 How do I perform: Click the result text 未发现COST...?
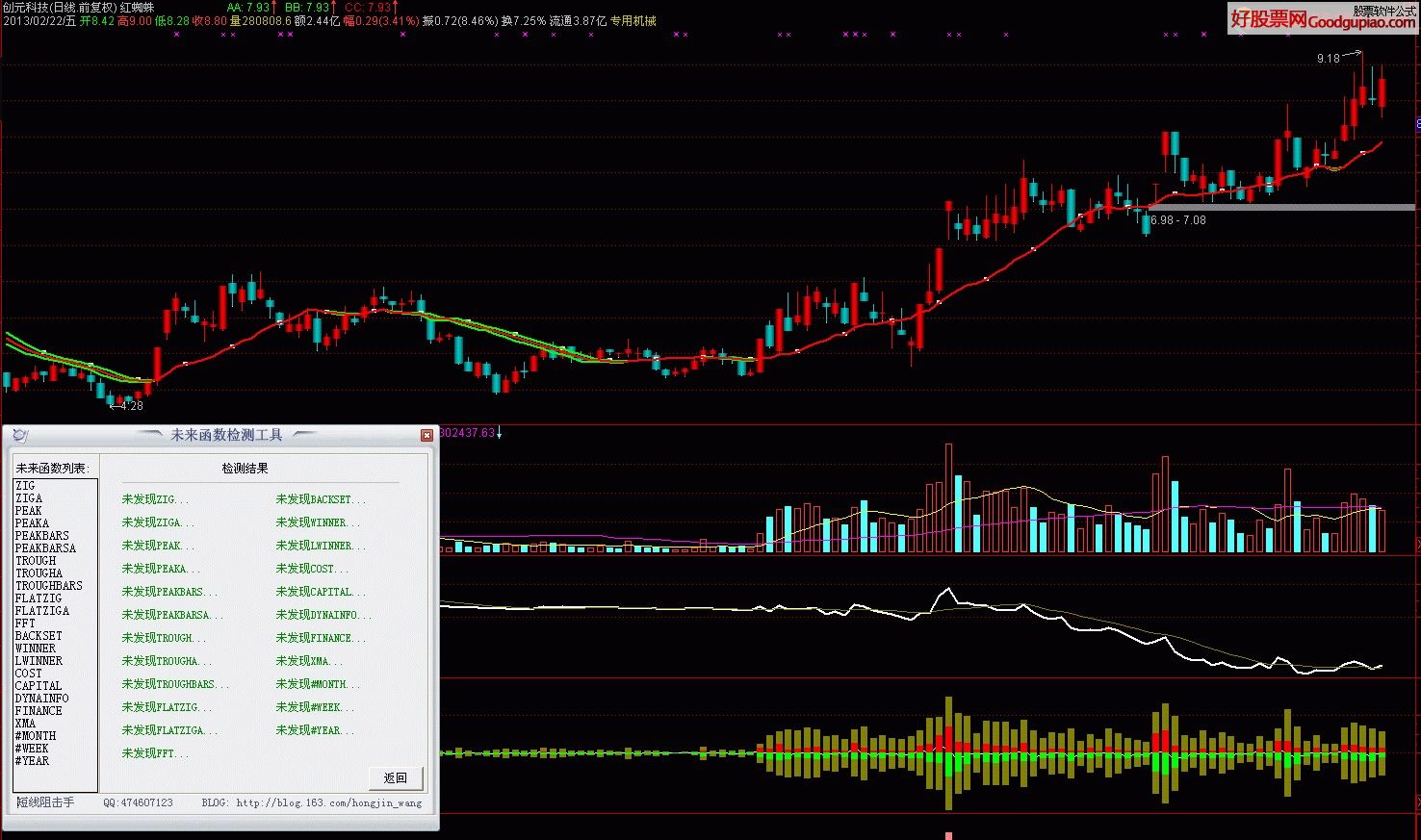pos(312,569)
